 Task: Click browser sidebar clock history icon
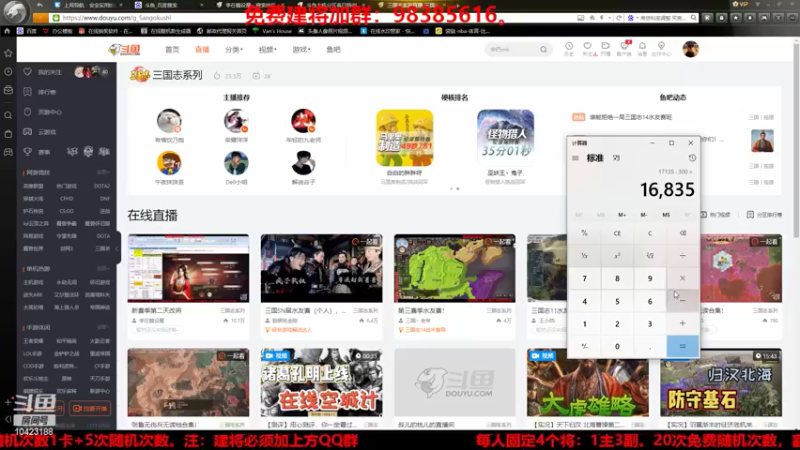coord(8,72)
